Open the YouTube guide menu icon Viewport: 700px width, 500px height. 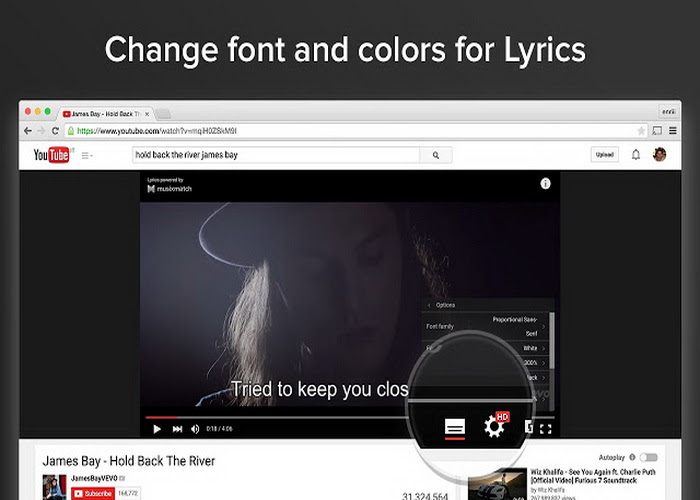point(87,155)
